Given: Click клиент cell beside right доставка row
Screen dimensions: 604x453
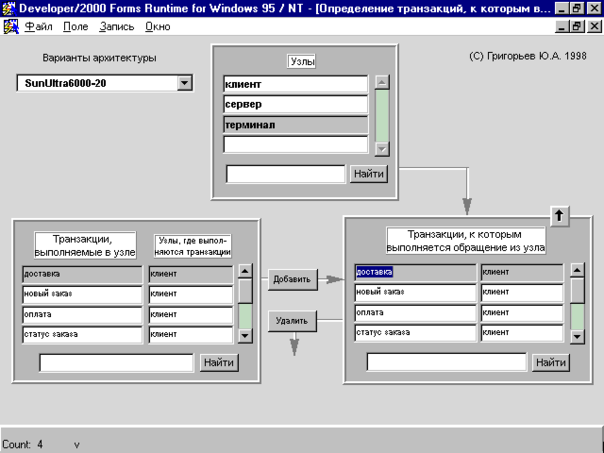Looking at the screenshot, I should (522, 272).
